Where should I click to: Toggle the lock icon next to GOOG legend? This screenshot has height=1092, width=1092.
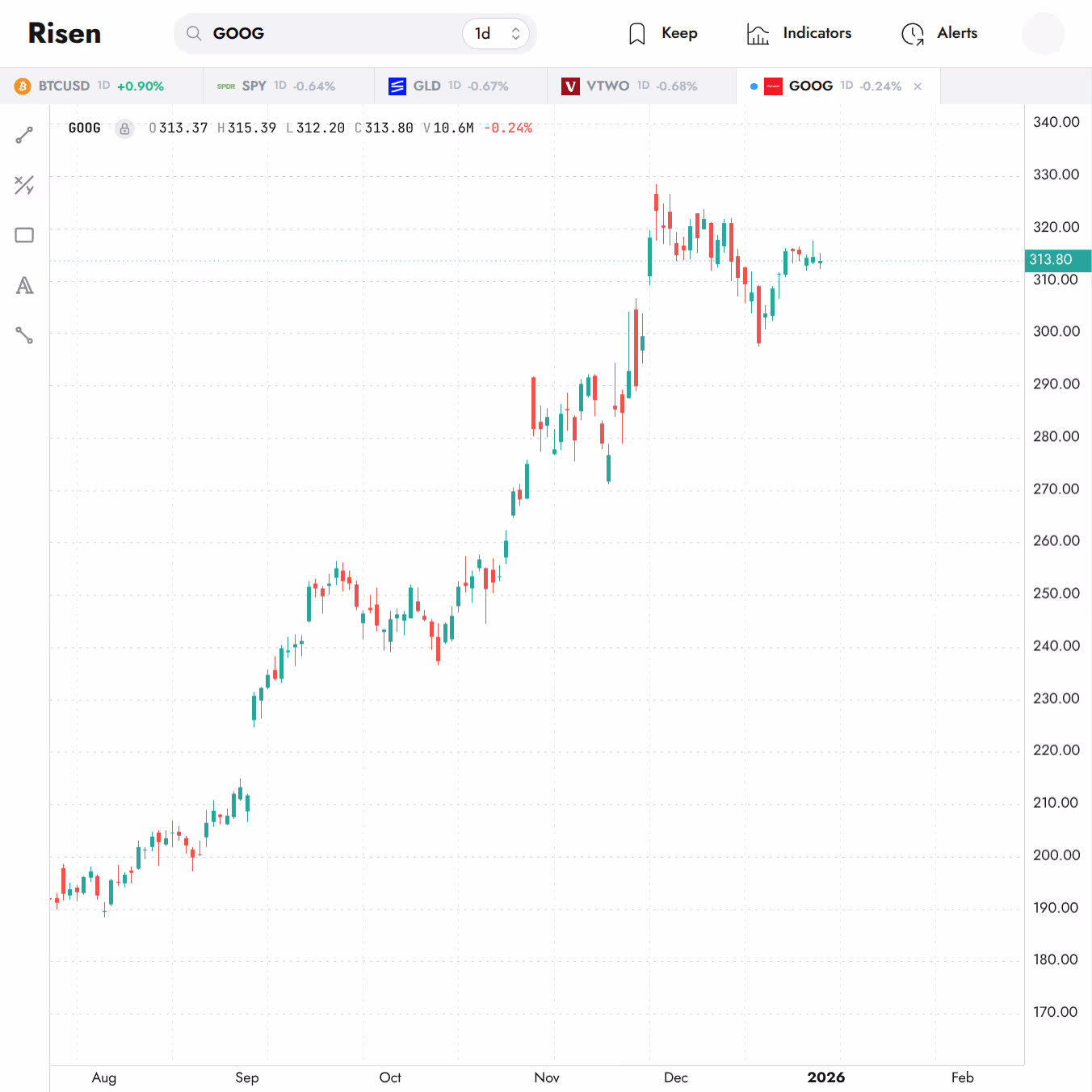pyautogui.click(x=124, y=128)
